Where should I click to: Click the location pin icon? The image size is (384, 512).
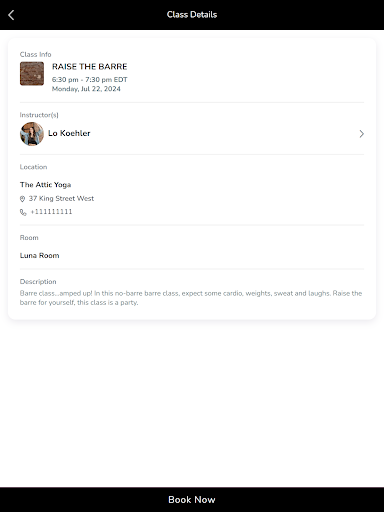click(x=22, y=199)
